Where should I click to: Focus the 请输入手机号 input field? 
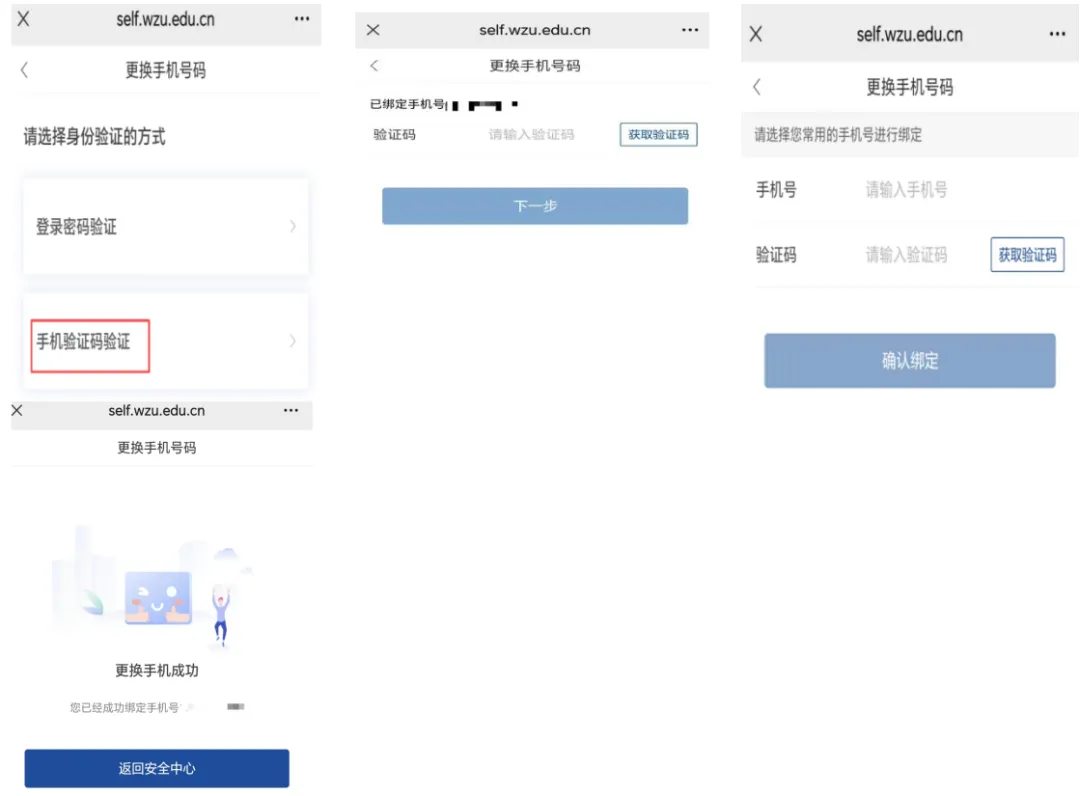[x=906, y=189]
